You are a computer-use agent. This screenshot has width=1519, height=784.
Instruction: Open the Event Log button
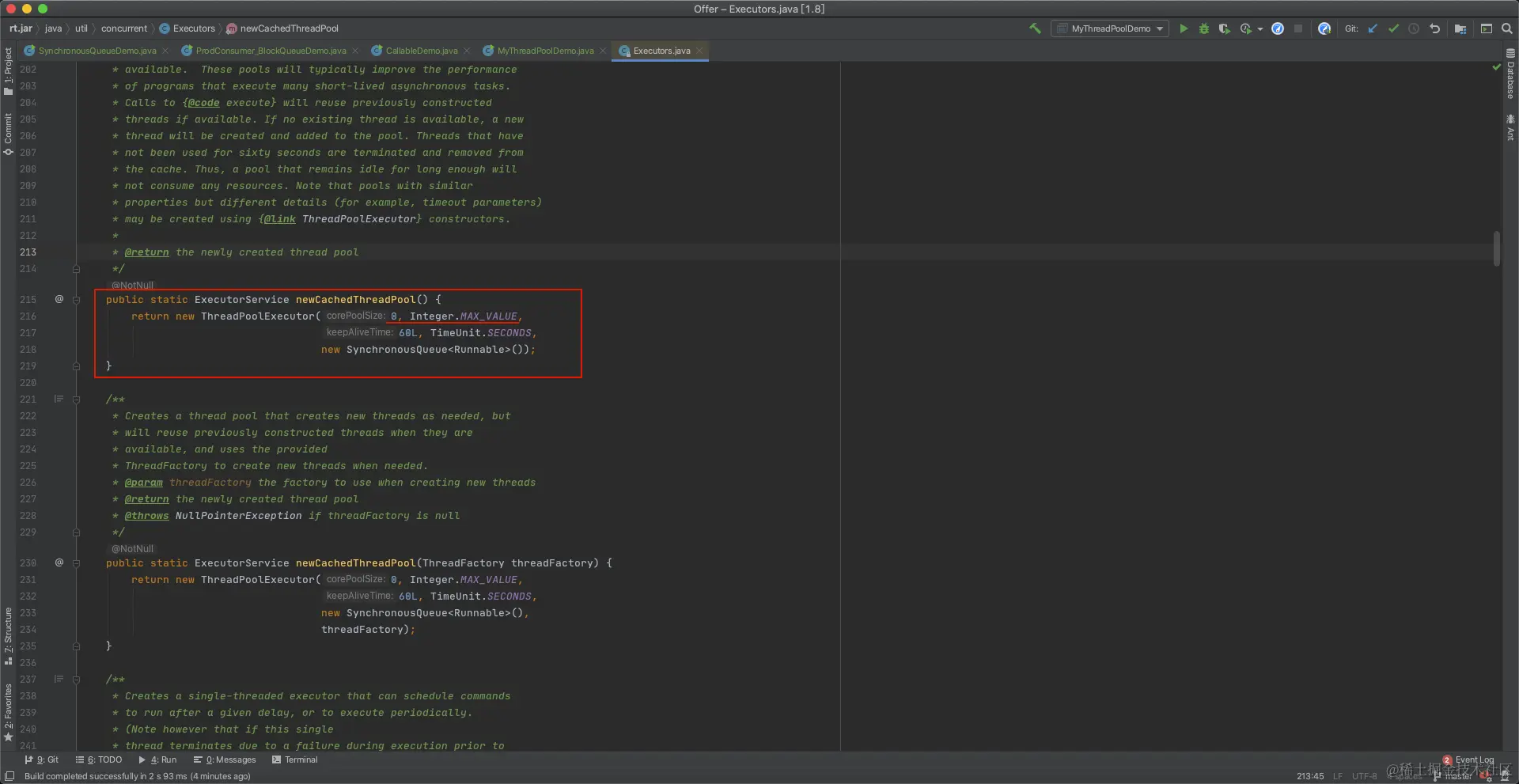[1468, 760]
